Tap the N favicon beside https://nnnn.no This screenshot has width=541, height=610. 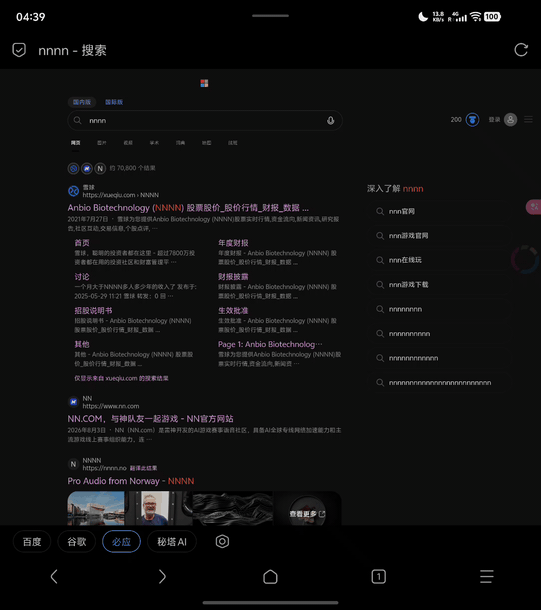pos(73,464)
